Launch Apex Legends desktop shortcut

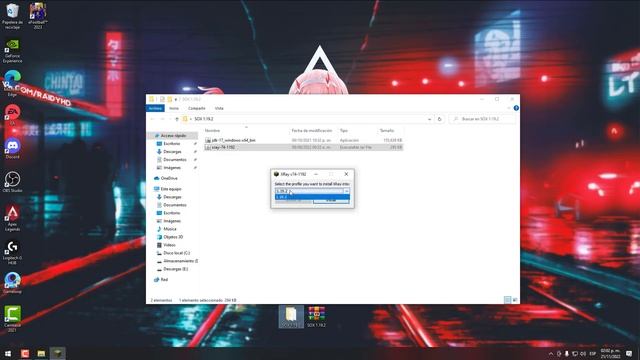tap(12, 218)
